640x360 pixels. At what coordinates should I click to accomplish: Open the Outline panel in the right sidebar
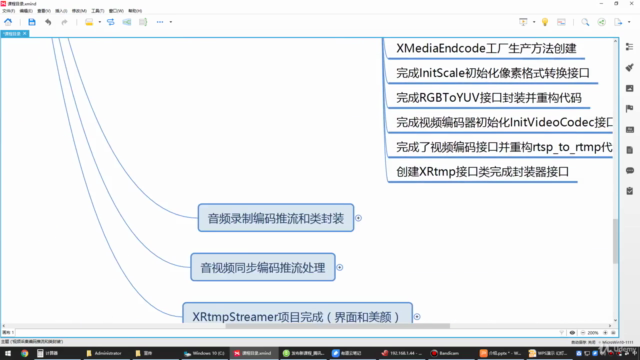629,47
